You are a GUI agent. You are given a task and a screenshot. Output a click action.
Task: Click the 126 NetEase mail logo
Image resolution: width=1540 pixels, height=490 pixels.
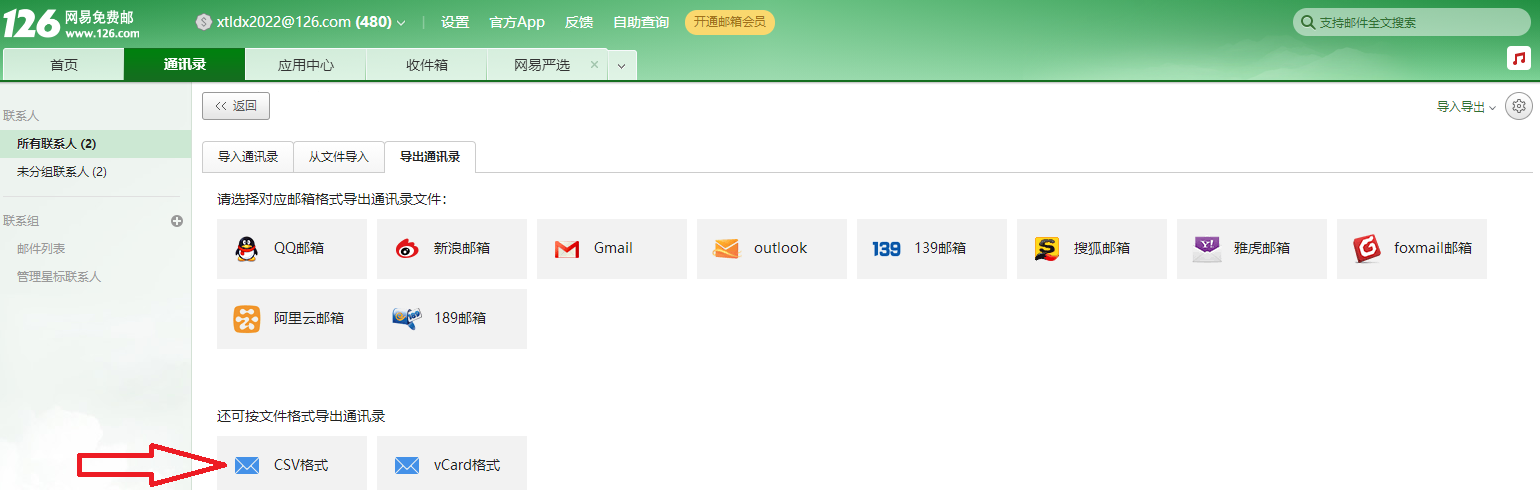coord(70,24)
